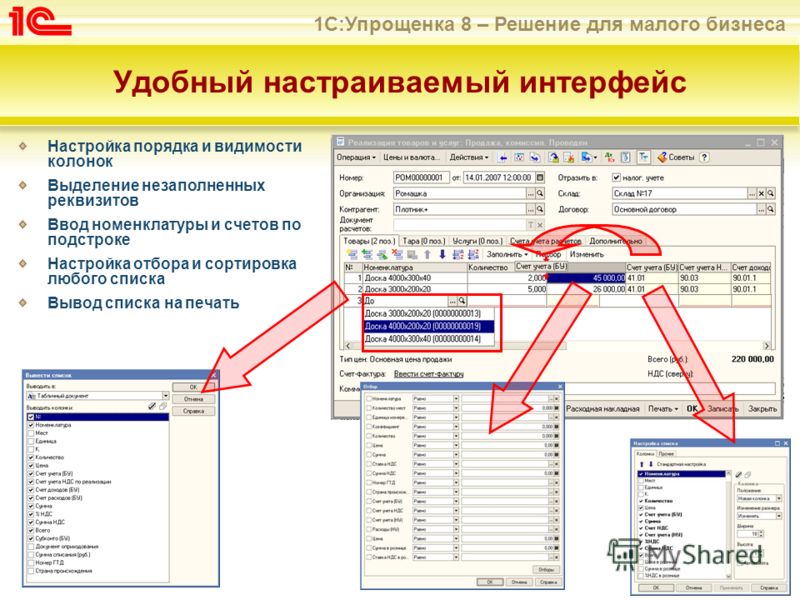Select suggestion Доска 4000x300x40 (0000000014)
The height and width of the screenshot is (600, 800).
(x=429, y=339)
